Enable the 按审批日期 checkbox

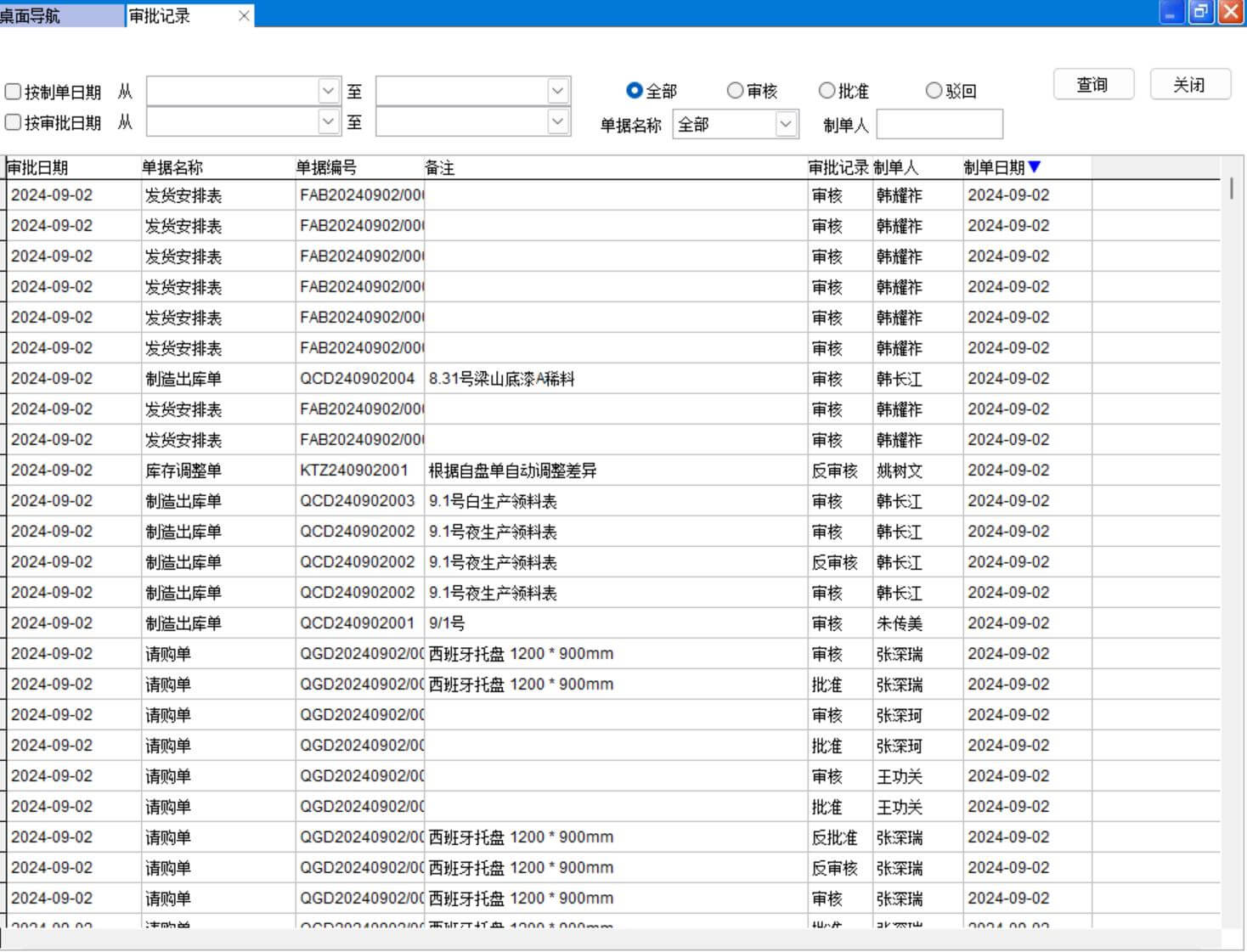tap(14, 122)
